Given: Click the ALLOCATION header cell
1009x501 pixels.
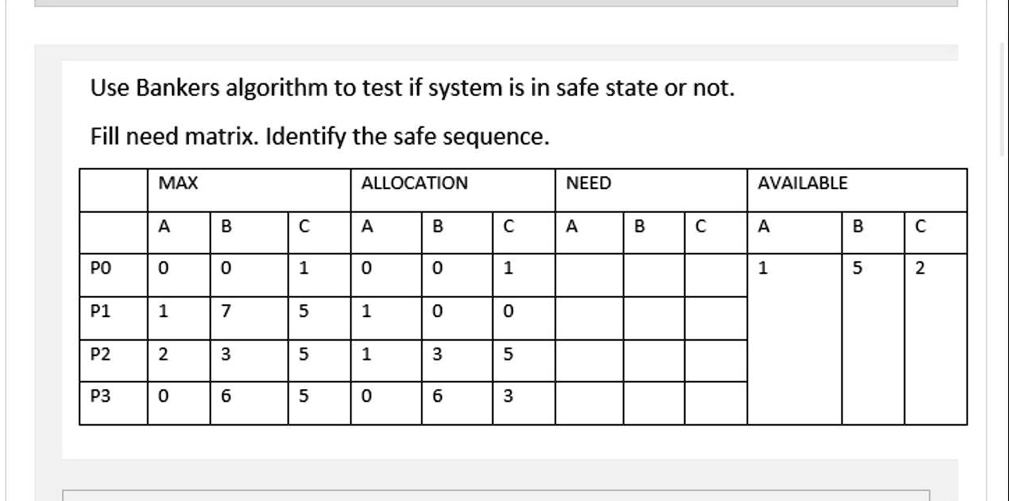Looking at the screenshot, I should click(x=453, y=190).
